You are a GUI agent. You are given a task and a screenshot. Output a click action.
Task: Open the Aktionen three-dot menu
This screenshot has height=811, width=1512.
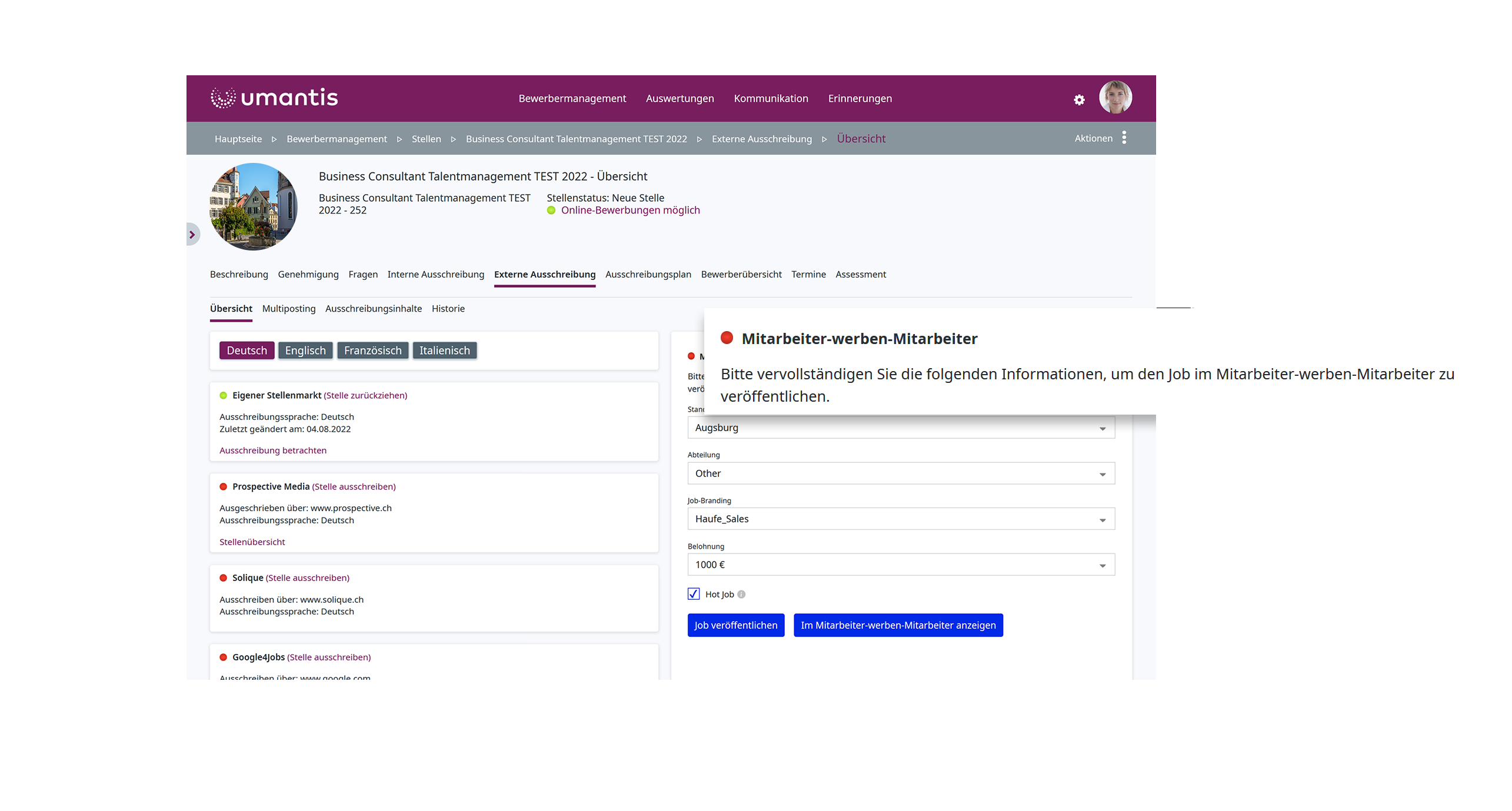pyautogui.click(x=1124, y=138)
